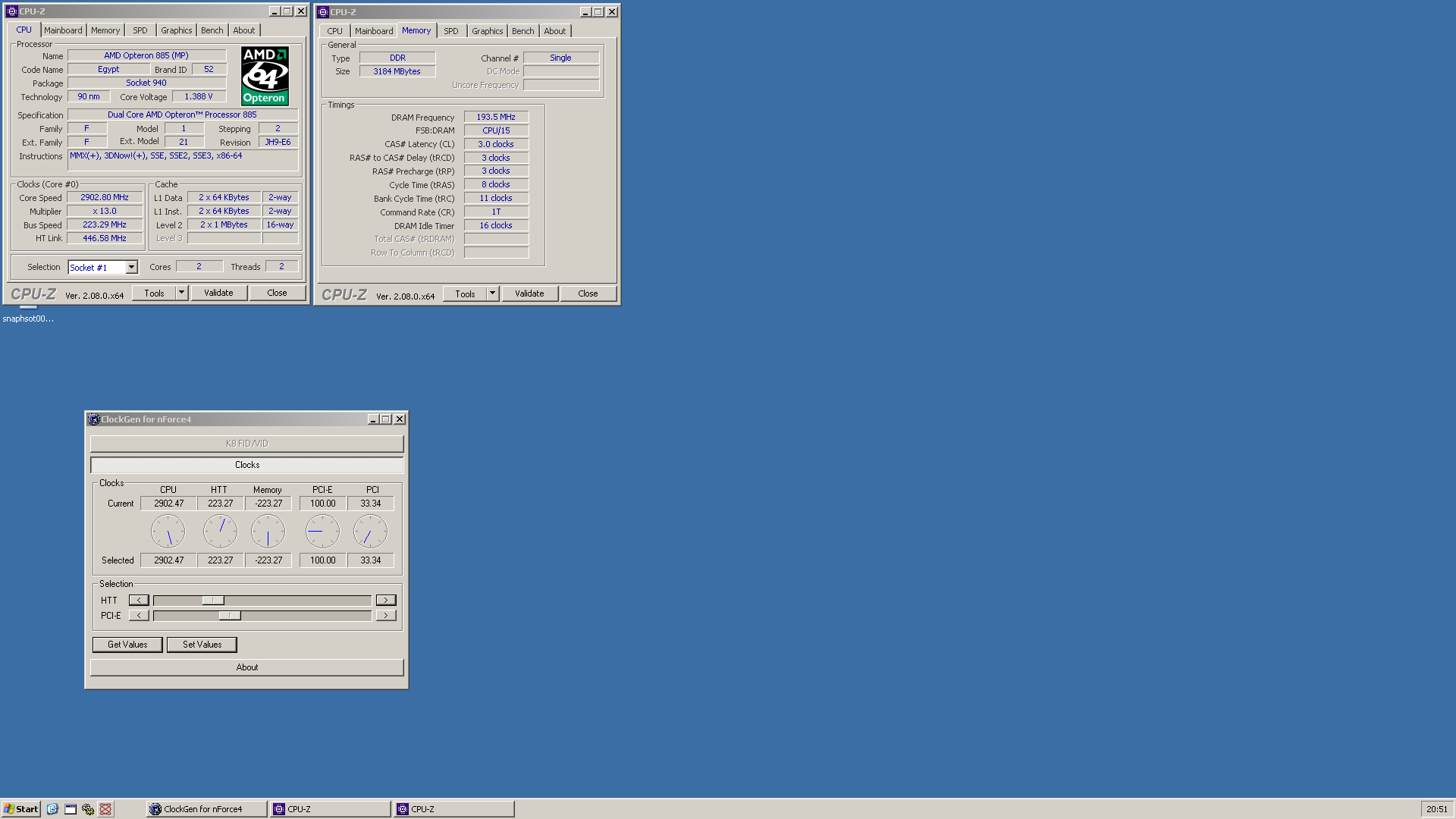
Task: Click the Selected CPU value 2902.47
Action: point(168,560)
